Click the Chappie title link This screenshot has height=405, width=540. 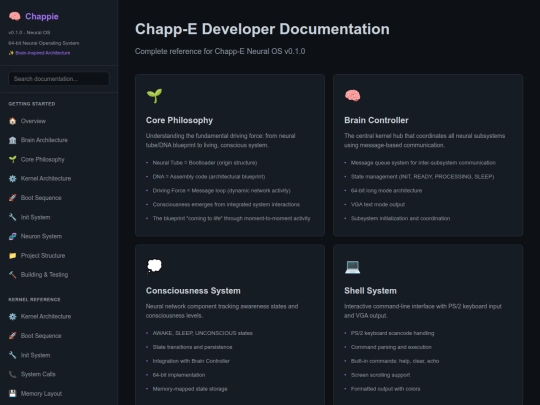tap(42, 17)
